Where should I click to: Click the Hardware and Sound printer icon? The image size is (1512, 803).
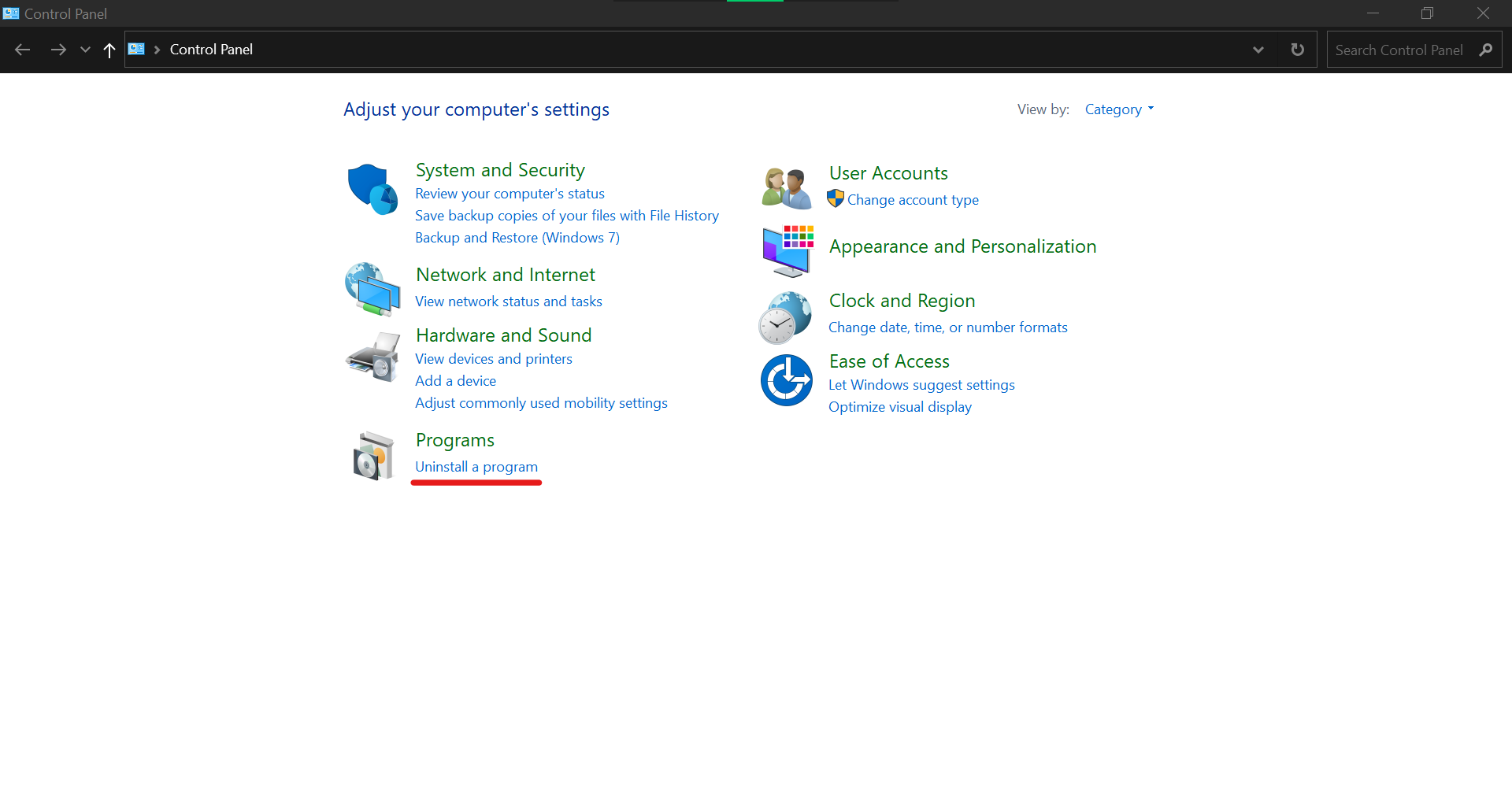(372, 357)
